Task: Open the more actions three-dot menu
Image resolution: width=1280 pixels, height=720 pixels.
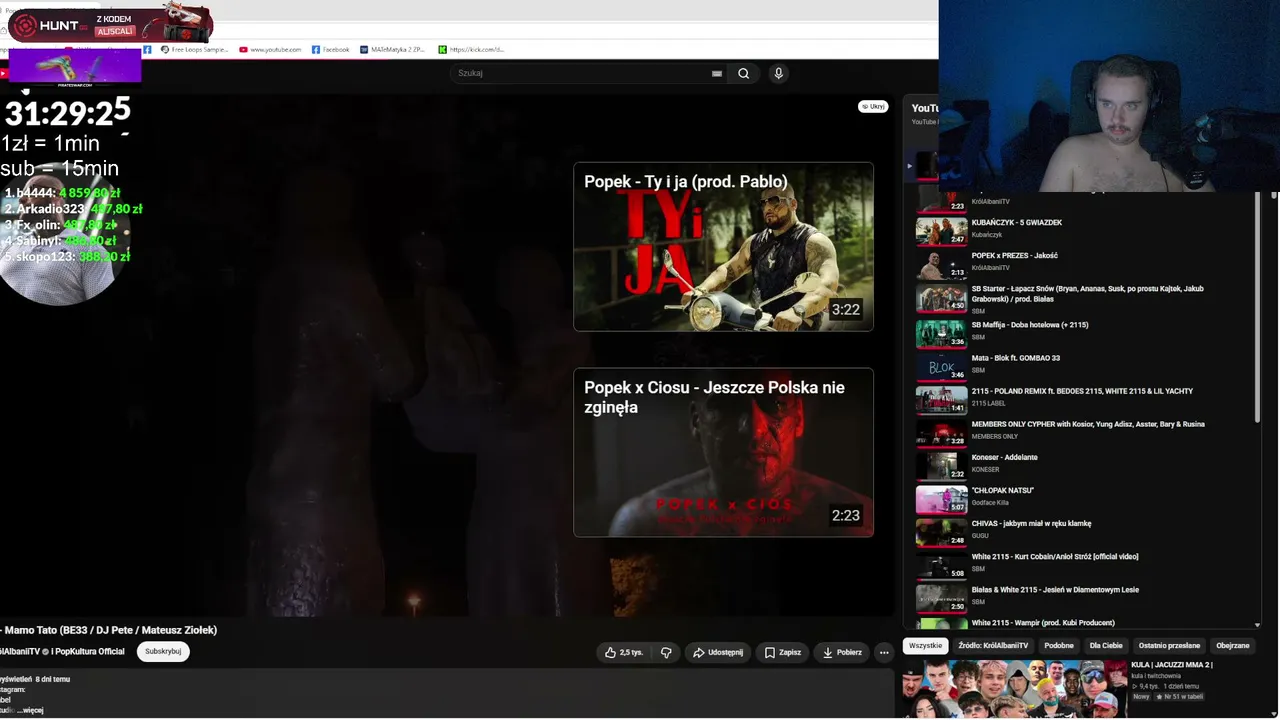Action: [x=883, y=652]
